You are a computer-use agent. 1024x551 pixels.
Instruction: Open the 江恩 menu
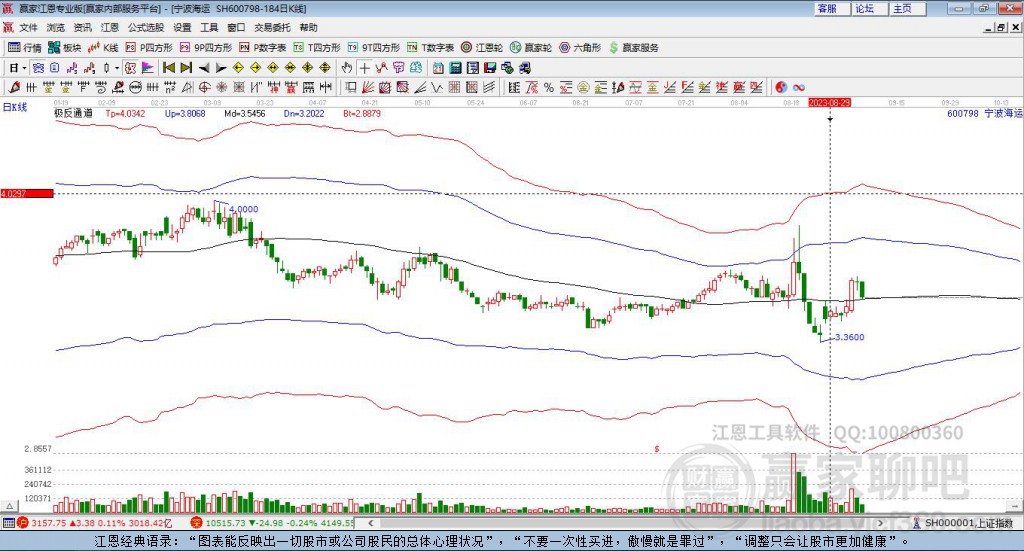(110, 27)
